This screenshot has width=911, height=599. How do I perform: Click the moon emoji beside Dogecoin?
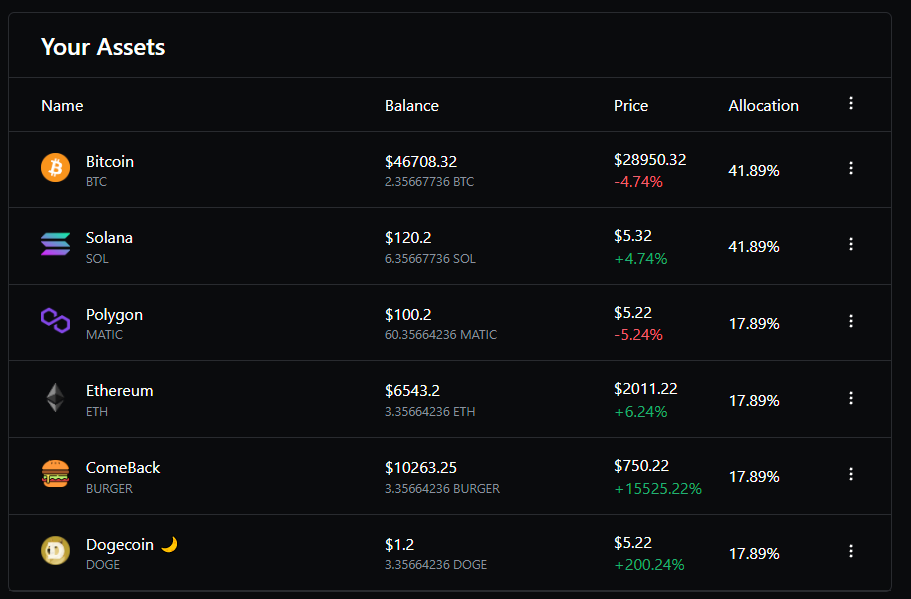point(169,544)
